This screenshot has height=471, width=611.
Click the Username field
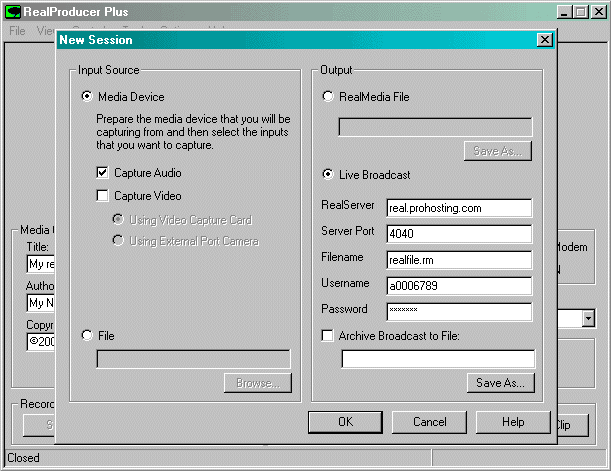[x=459, y=286]
